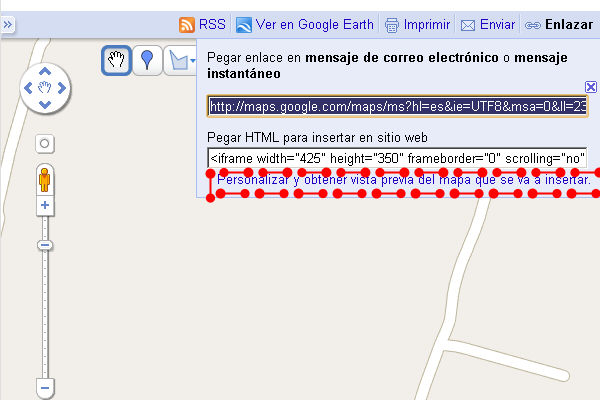The width and height of the screenshot is (600, 400).
Task: Select the placemark marker tool
Action: [147, 60]
